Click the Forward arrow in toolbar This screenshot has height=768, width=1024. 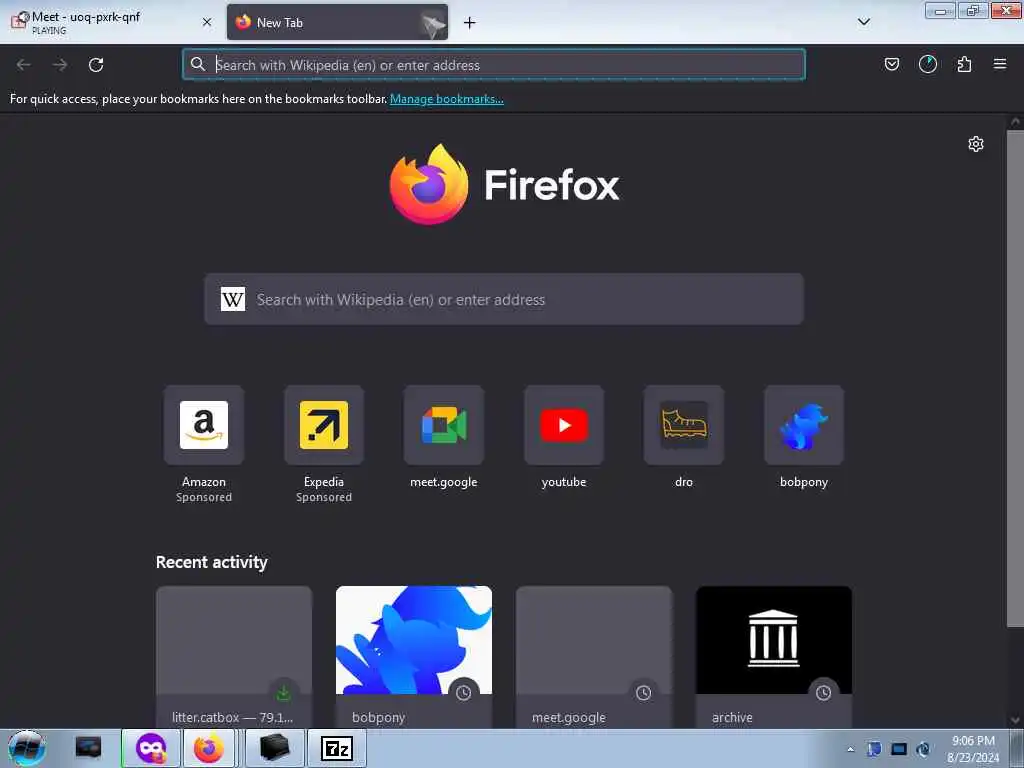tap(60, 65)
